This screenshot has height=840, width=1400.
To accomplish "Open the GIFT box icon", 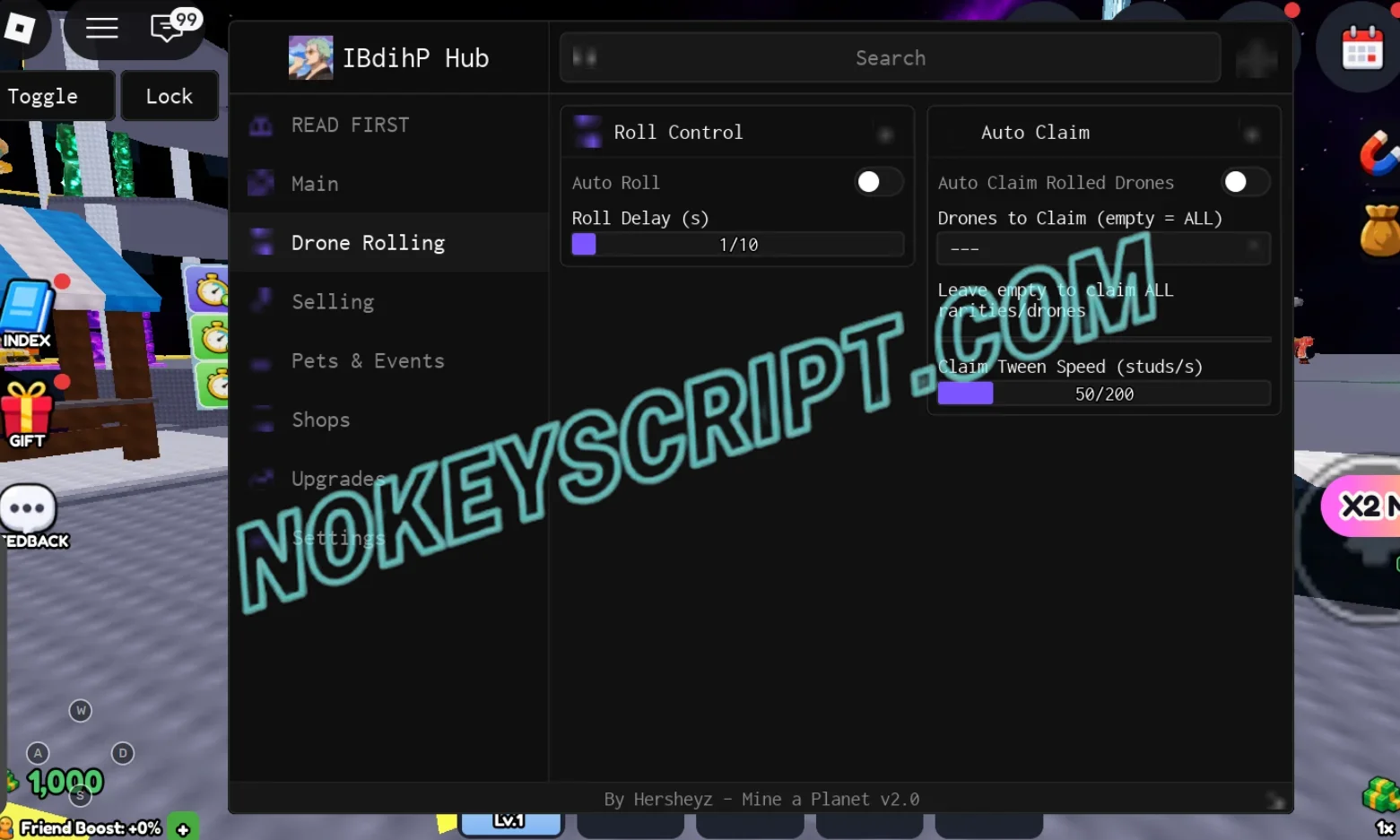I will point(27,414).
